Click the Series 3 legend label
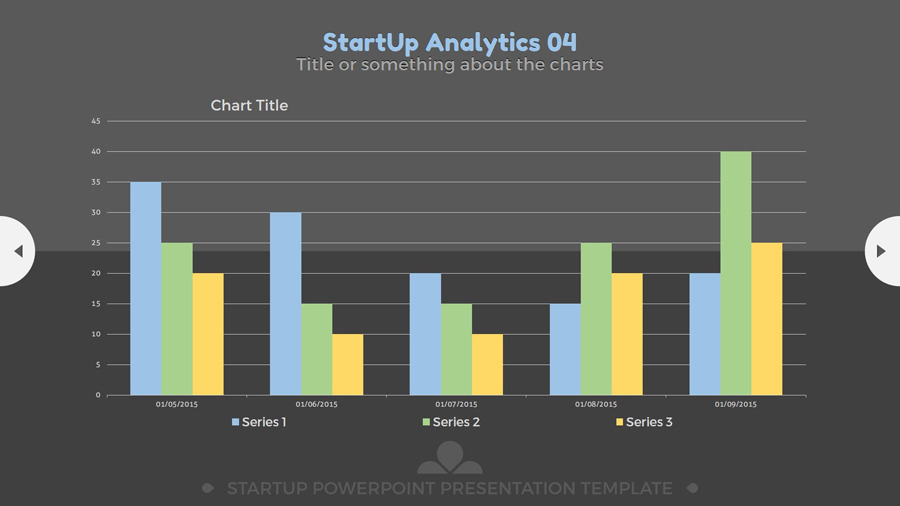 649,422
